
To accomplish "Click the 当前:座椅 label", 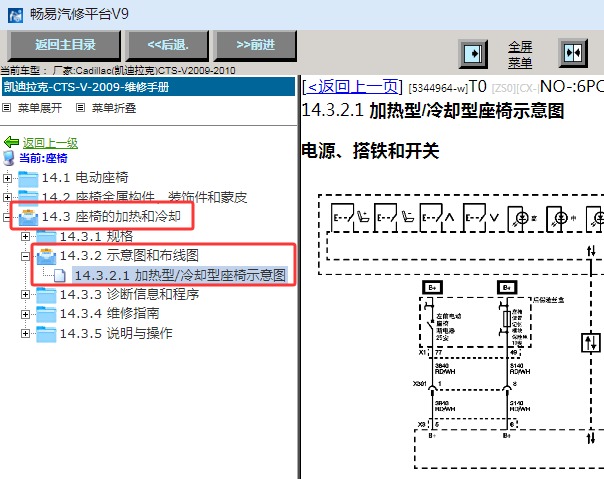I will pos(43,158).
